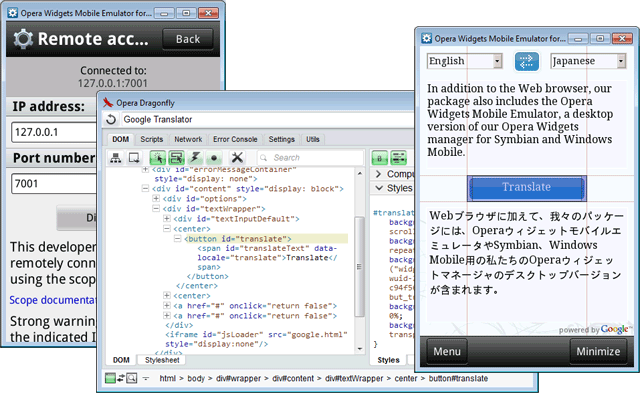The height and width of the screenshot is (394, 640).
Task: Collapse the Styles section chevron
Action: tap(379, 188)
